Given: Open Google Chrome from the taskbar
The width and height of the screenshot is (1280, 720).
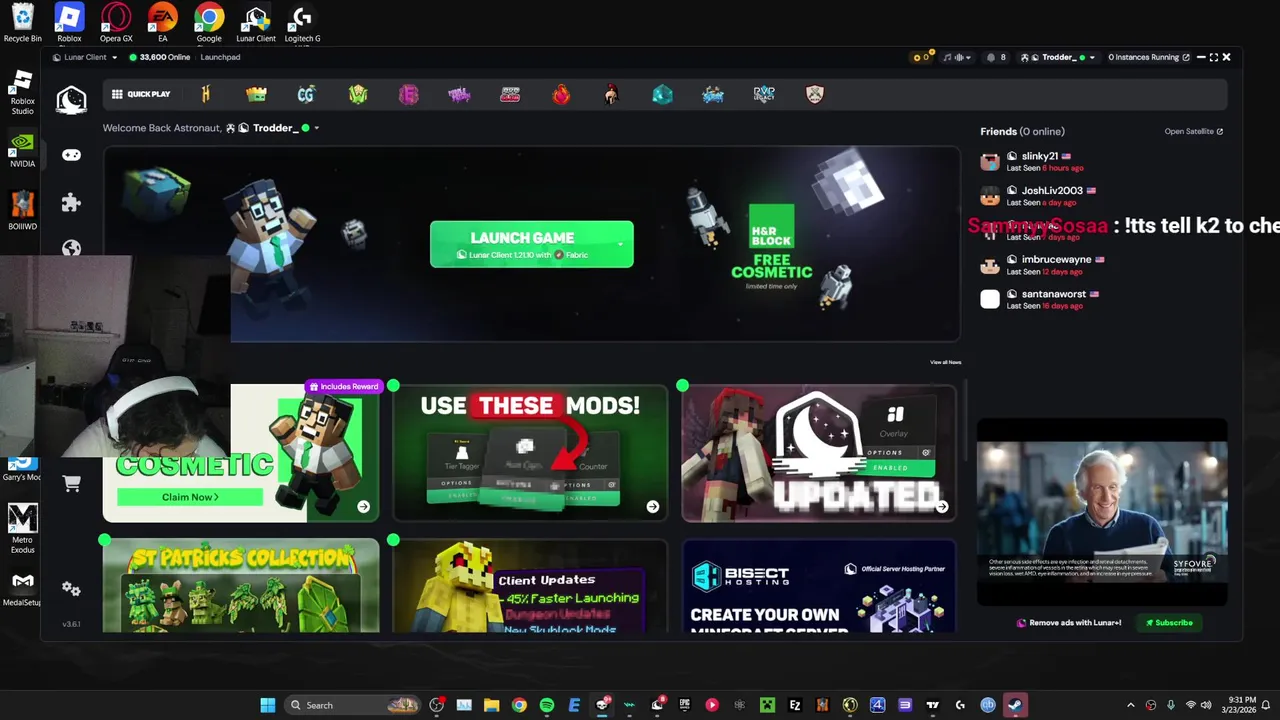Looking at the screenshot, I should [519, 705].
